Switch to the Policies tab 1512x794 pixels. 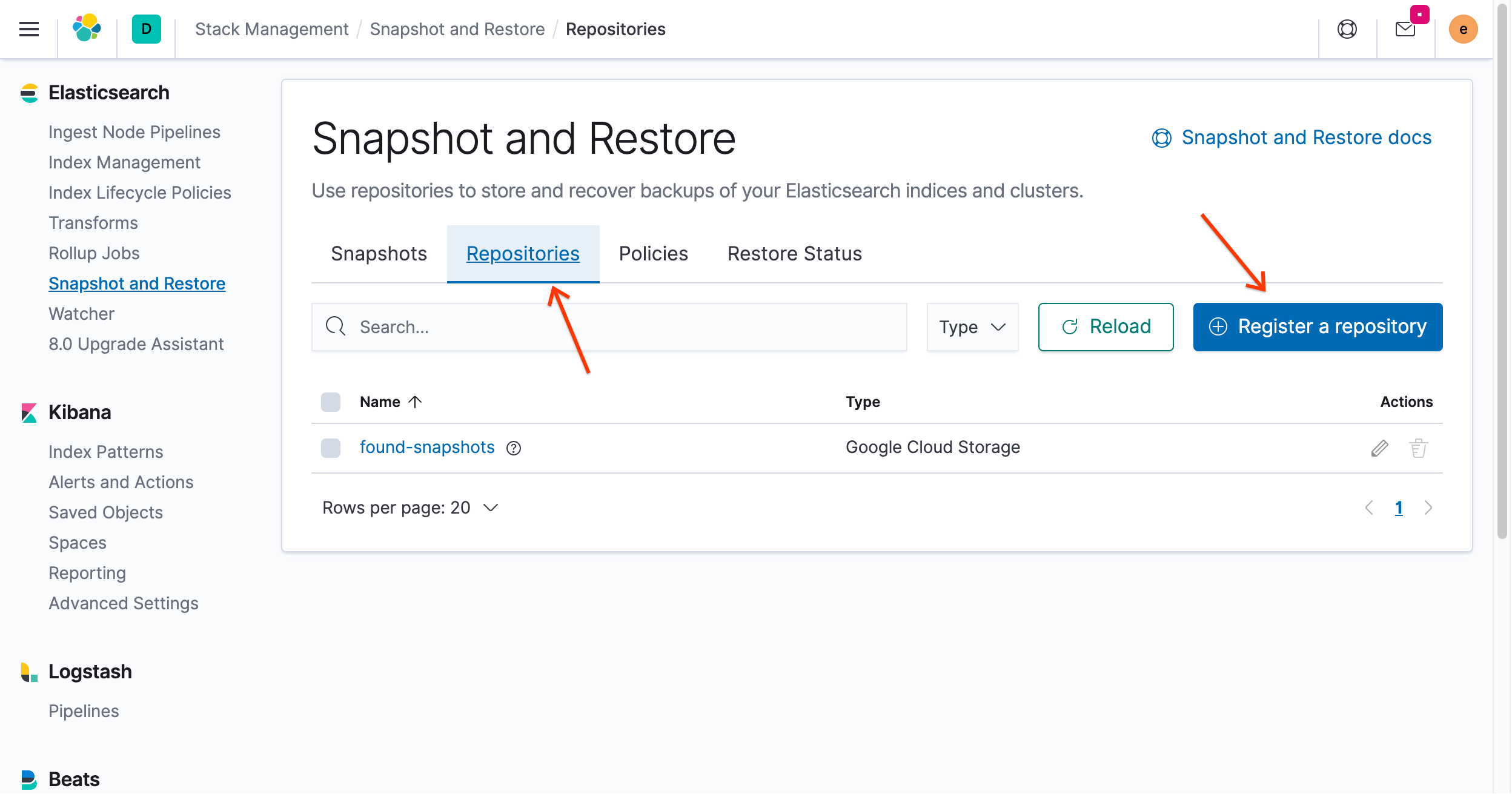653,254
